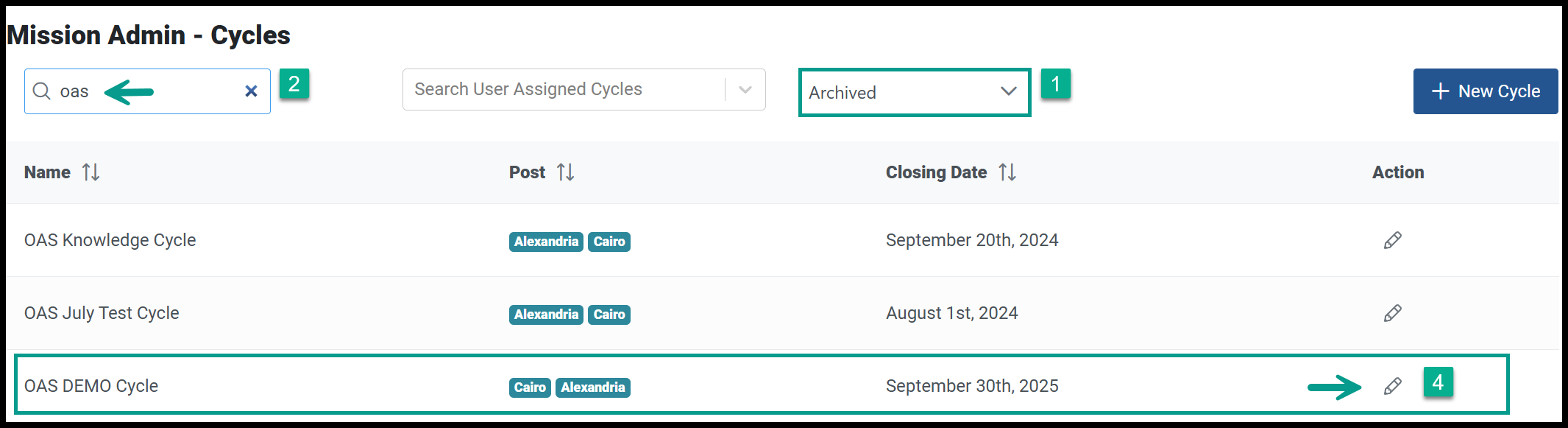Click Alexandria tag in OAS Knowledge Cycle row
1568x428 pixels.
(x=546, y=242)
